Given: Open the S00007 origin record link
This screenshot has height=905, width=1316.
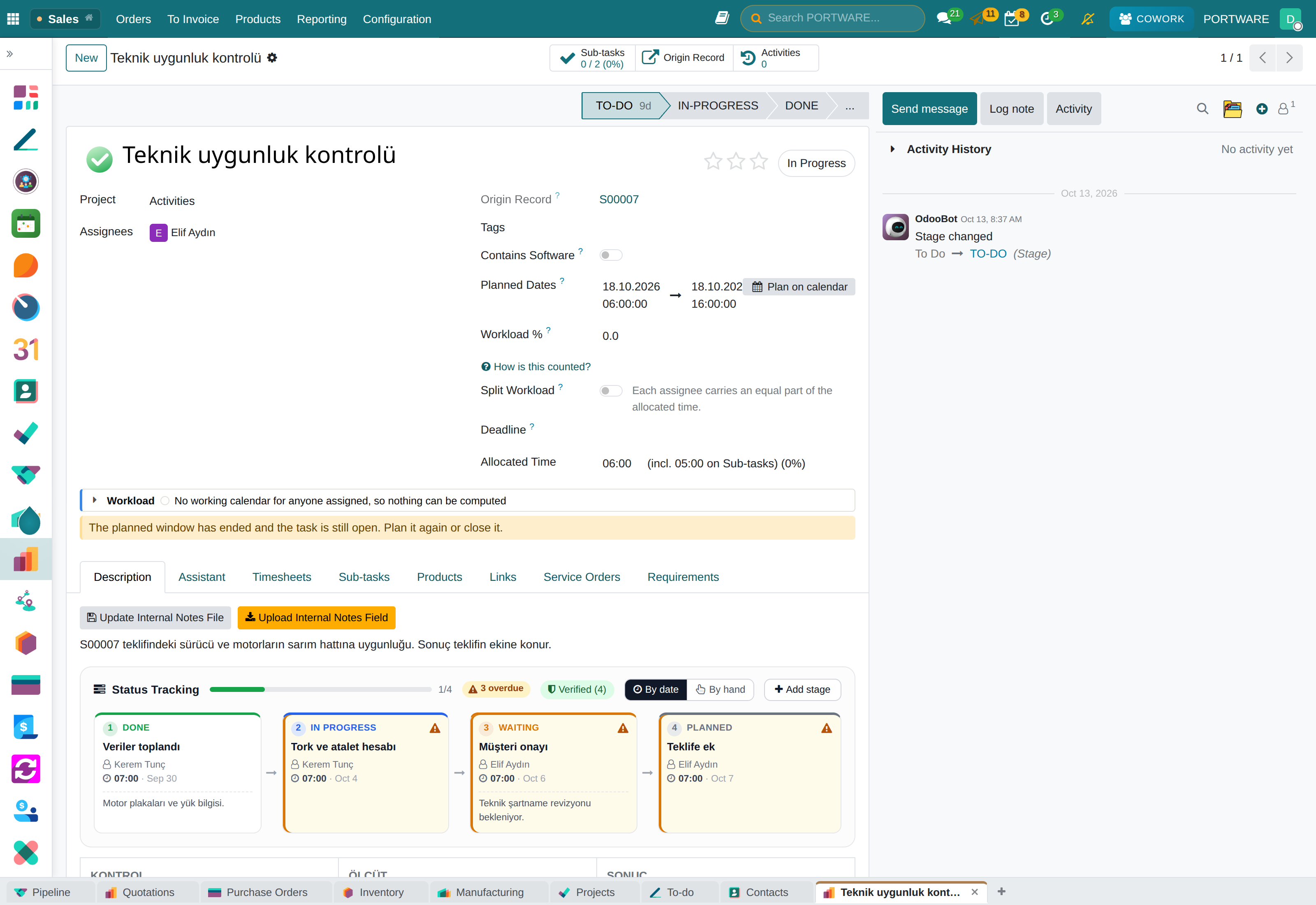Looking at the screenshot, I should 619,200.
